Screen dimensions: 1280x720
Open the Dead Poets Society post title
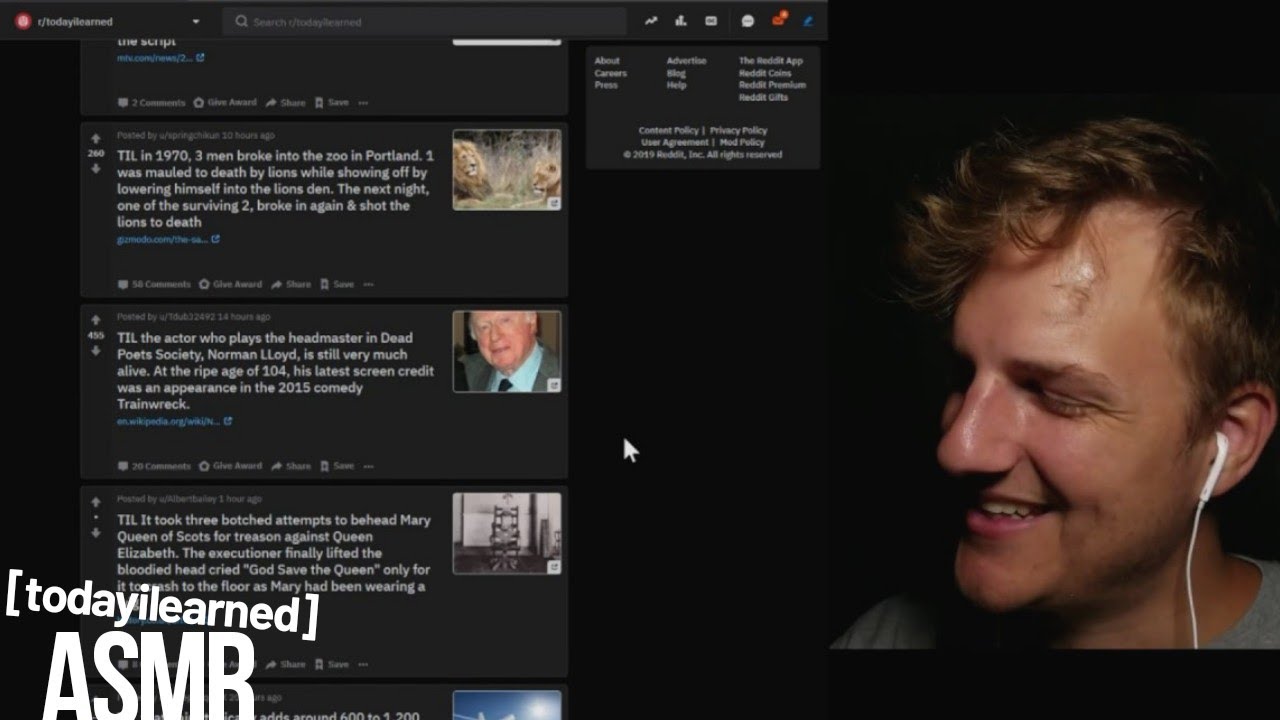point(275,371)
